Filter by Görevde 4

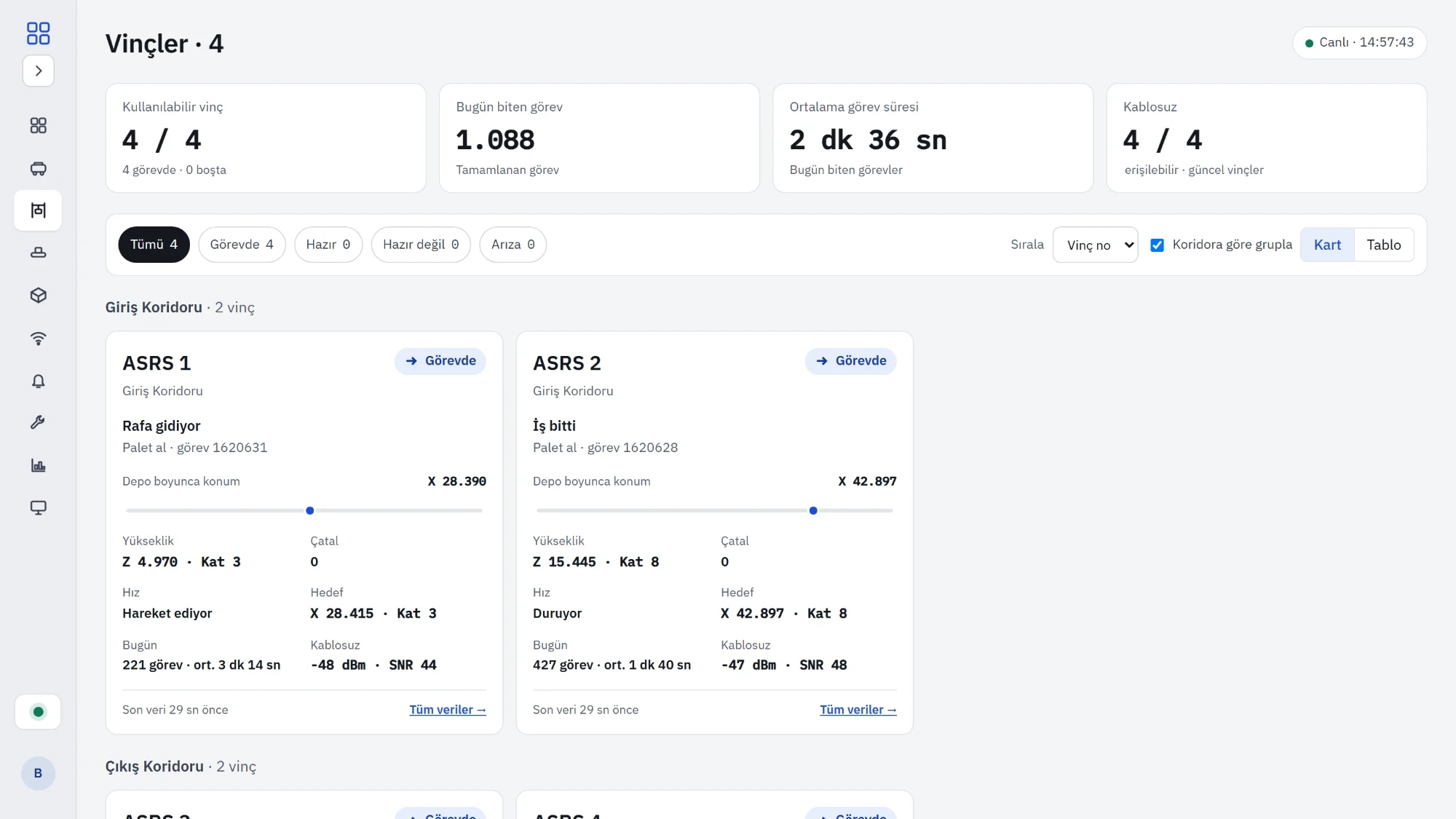click(x=242, y=245)
